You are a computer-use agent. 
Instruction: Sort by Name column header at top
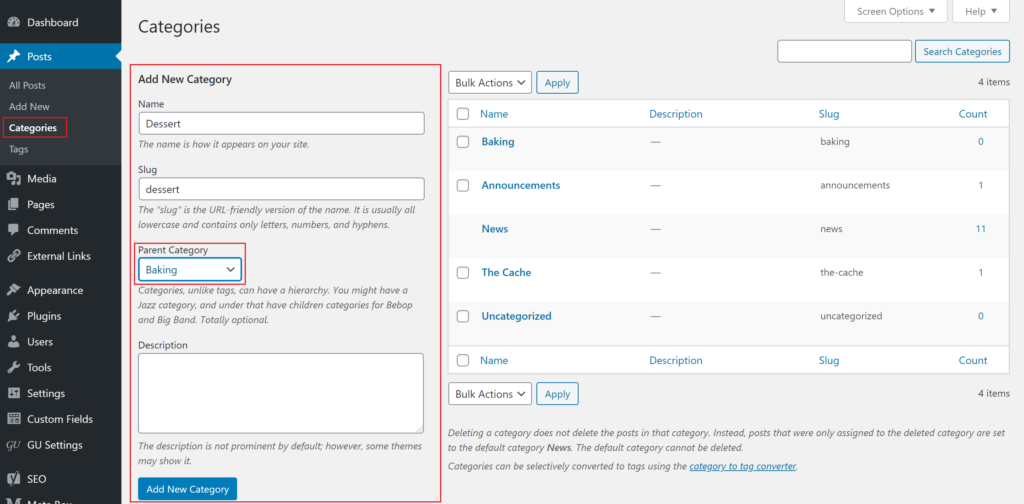point(494,114)
